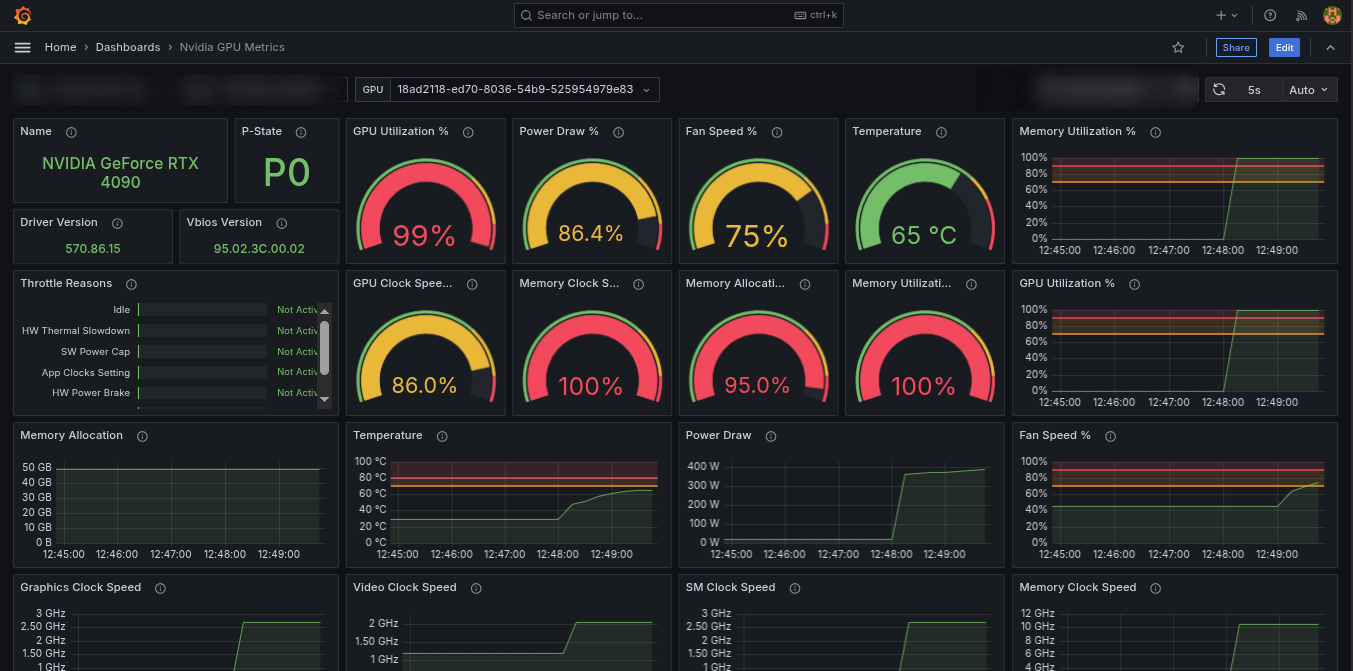Click the Idle throttle reason row

point(170,310)
